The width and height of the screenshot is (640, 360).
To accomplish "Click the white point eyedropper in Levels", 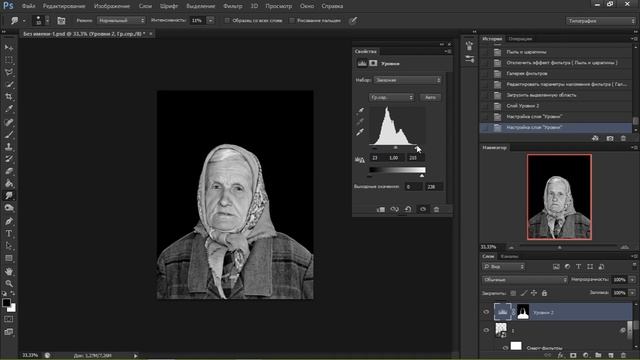I will [360, 132].
